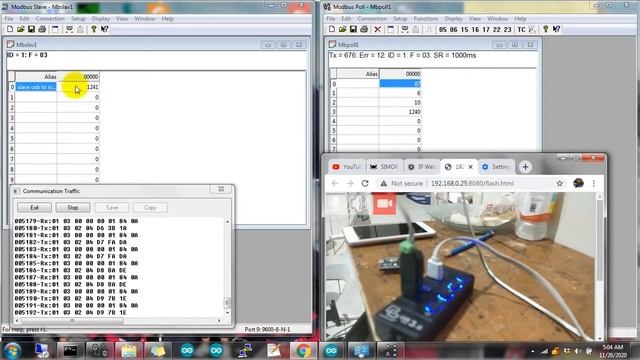Select slave row 0 alias cell
The image size is (640, 360).
tap(36, 87)
